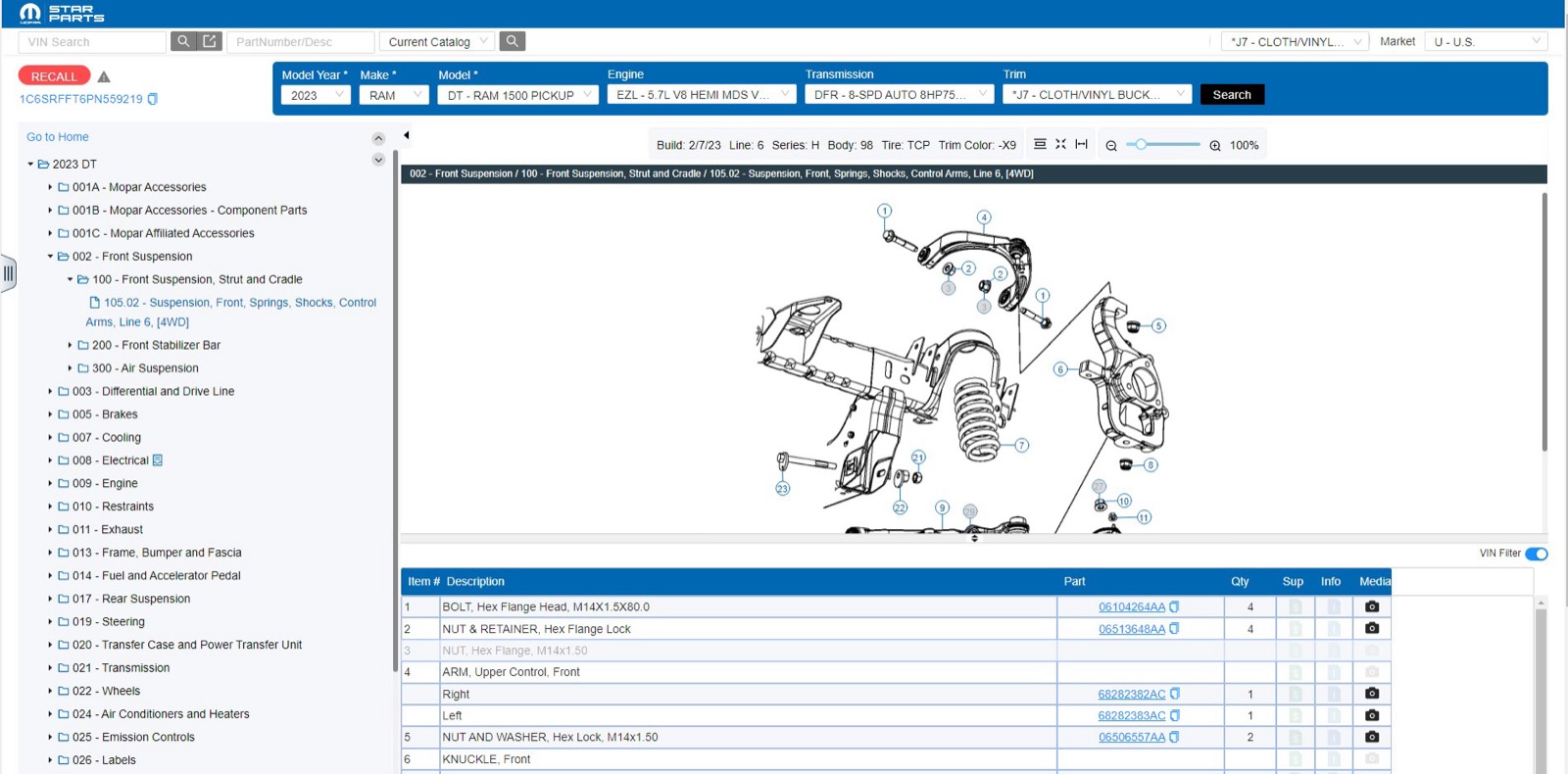Open the top-right *J7 CLOTH/VINYL dropdown
Viewport: 1568px width, 774px height.
coord(1296,41)
